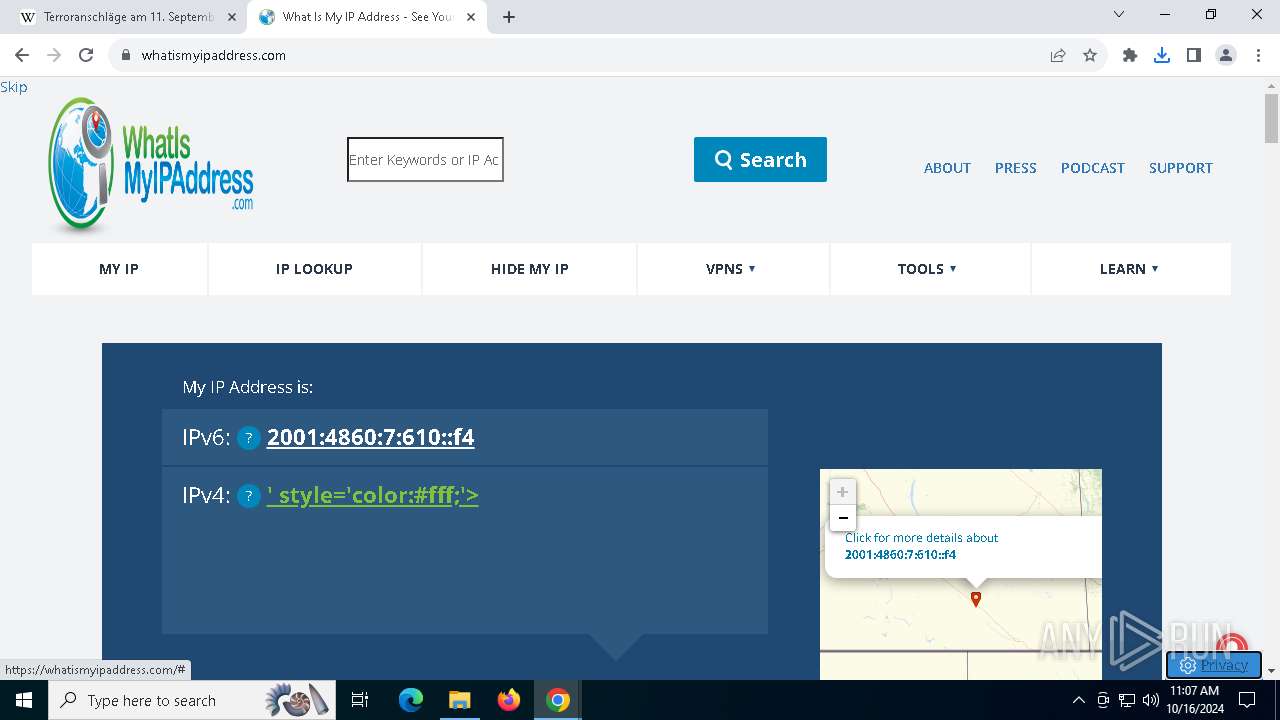
Task: Click the page vertical scrollbar thumb
Action: (x=1271, y=119)
